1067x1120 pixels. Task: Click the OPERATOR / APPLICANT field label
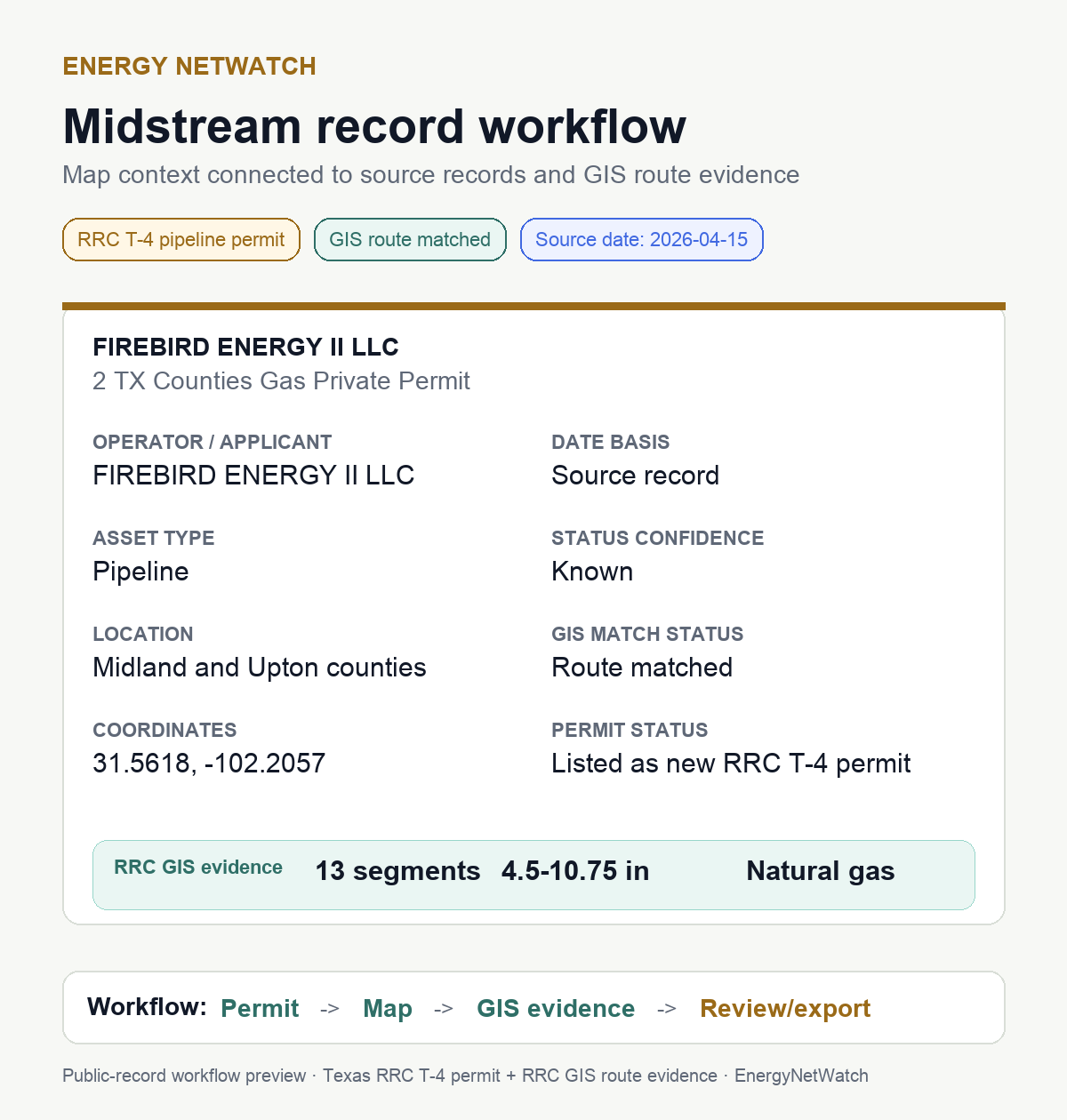tap(213, 443)
